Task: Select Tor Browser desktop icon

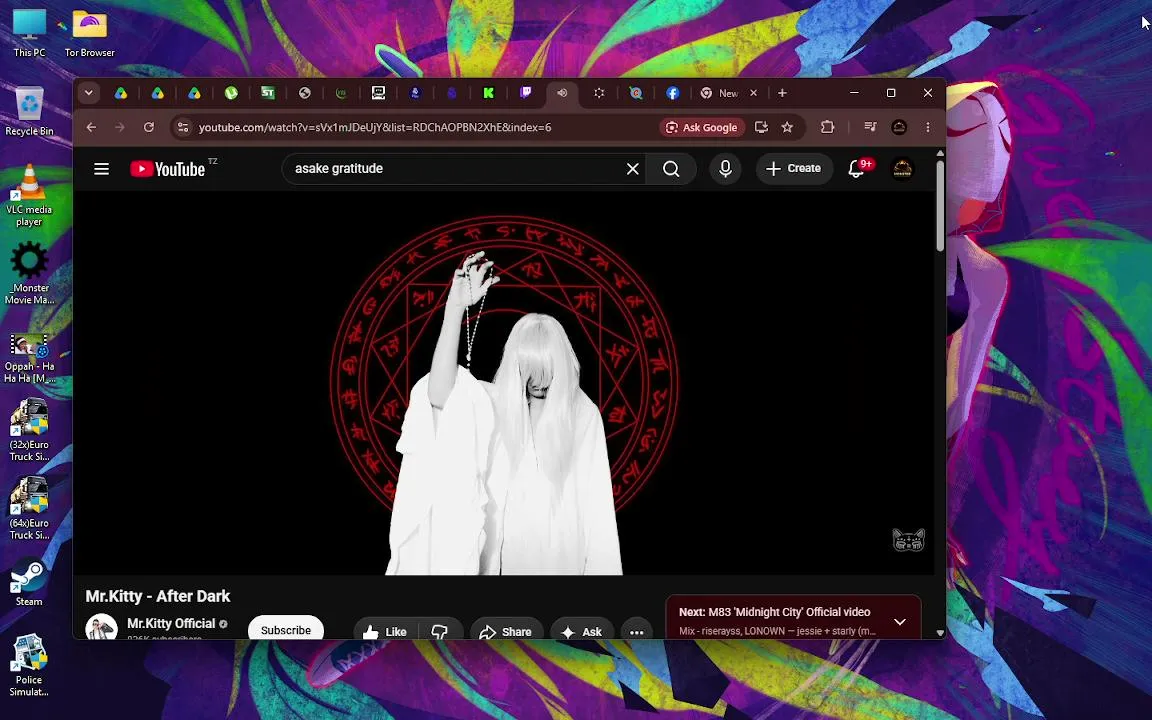Action: 90,34
